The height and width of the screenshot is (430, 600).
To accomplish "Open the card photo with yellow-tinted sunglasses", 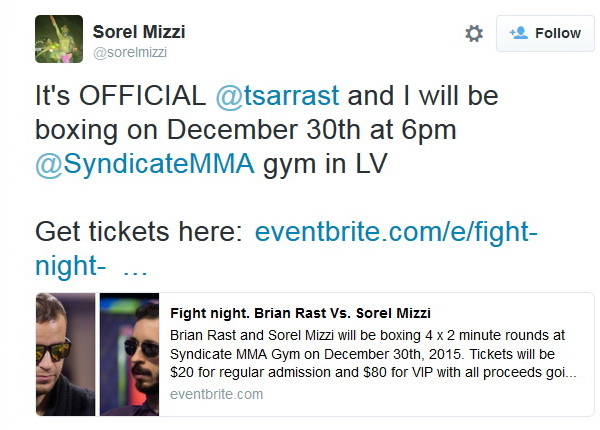I will pos(65,354).
